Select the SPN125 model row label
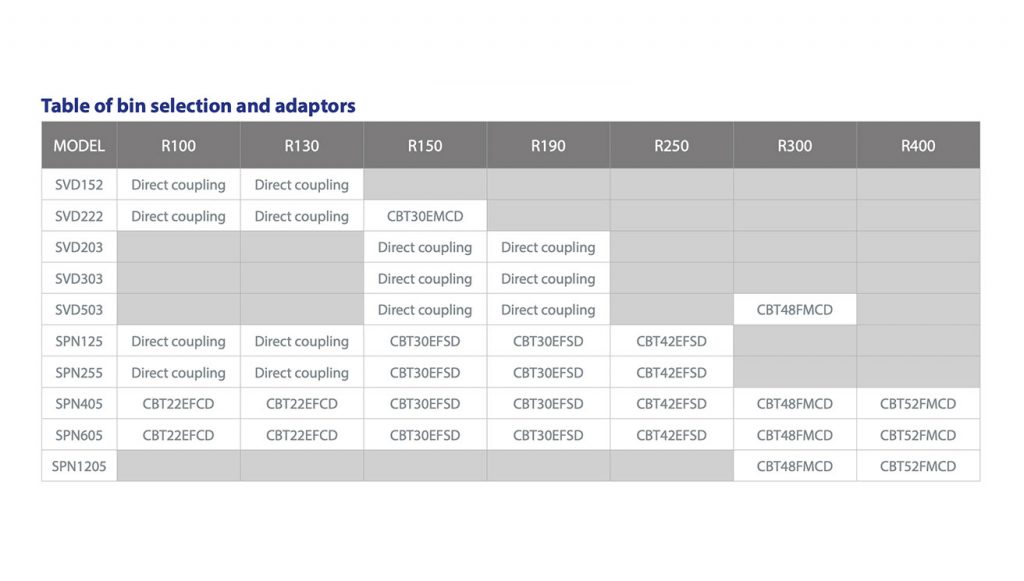1024x581 pixels. click(79, 341)
